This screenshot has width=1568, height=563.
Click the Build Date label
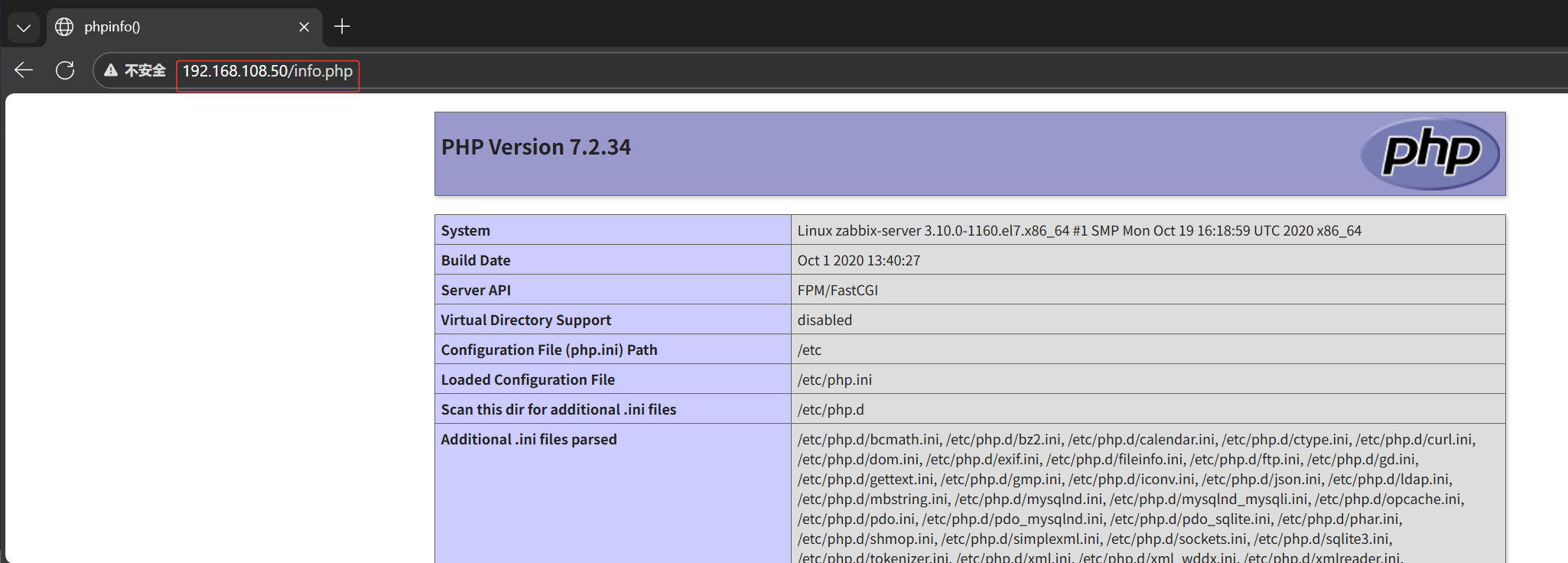[x=476, y=260]
